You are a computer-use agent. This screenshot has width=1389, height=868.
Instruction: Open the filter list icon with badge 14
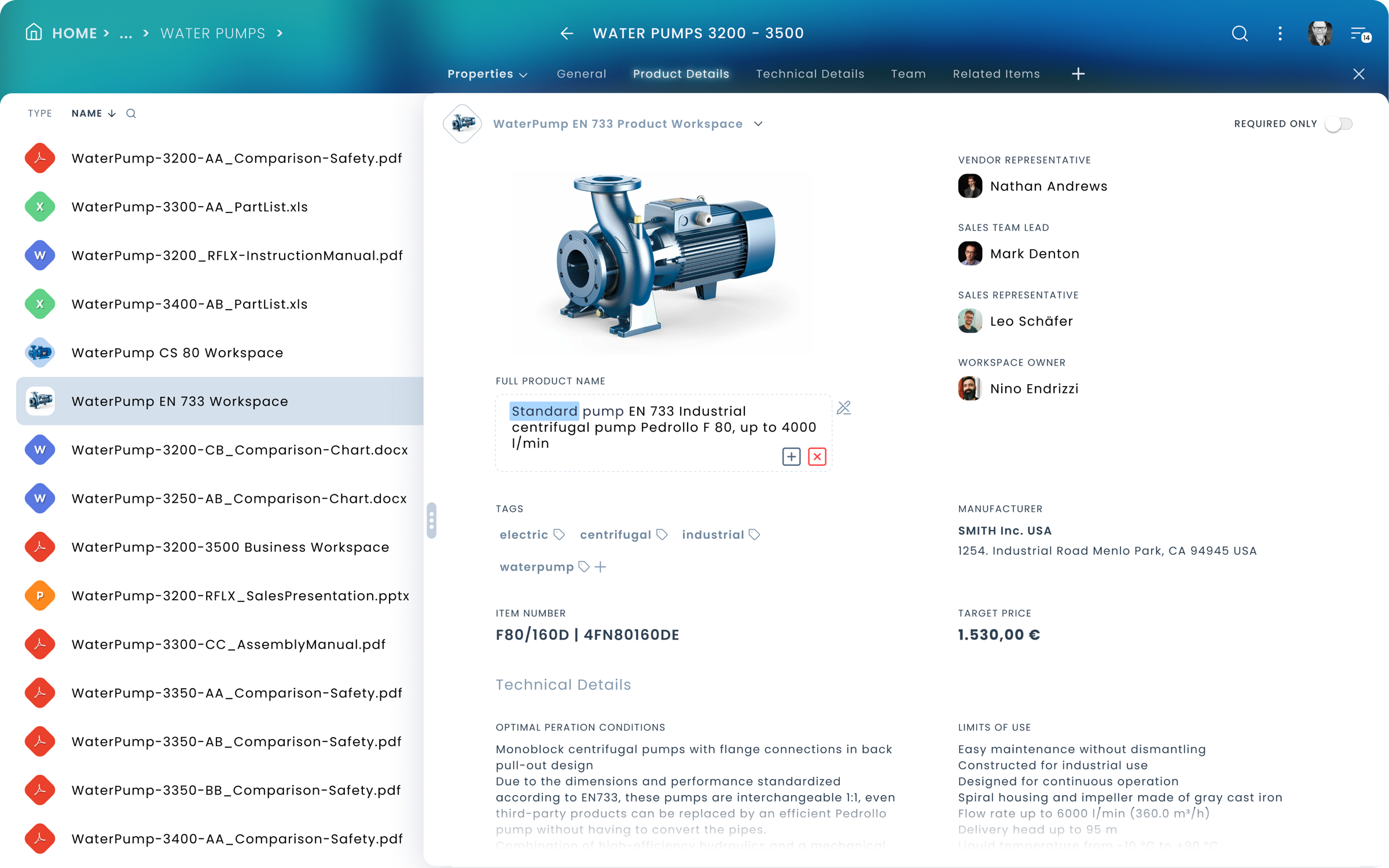coord(1359,34)
